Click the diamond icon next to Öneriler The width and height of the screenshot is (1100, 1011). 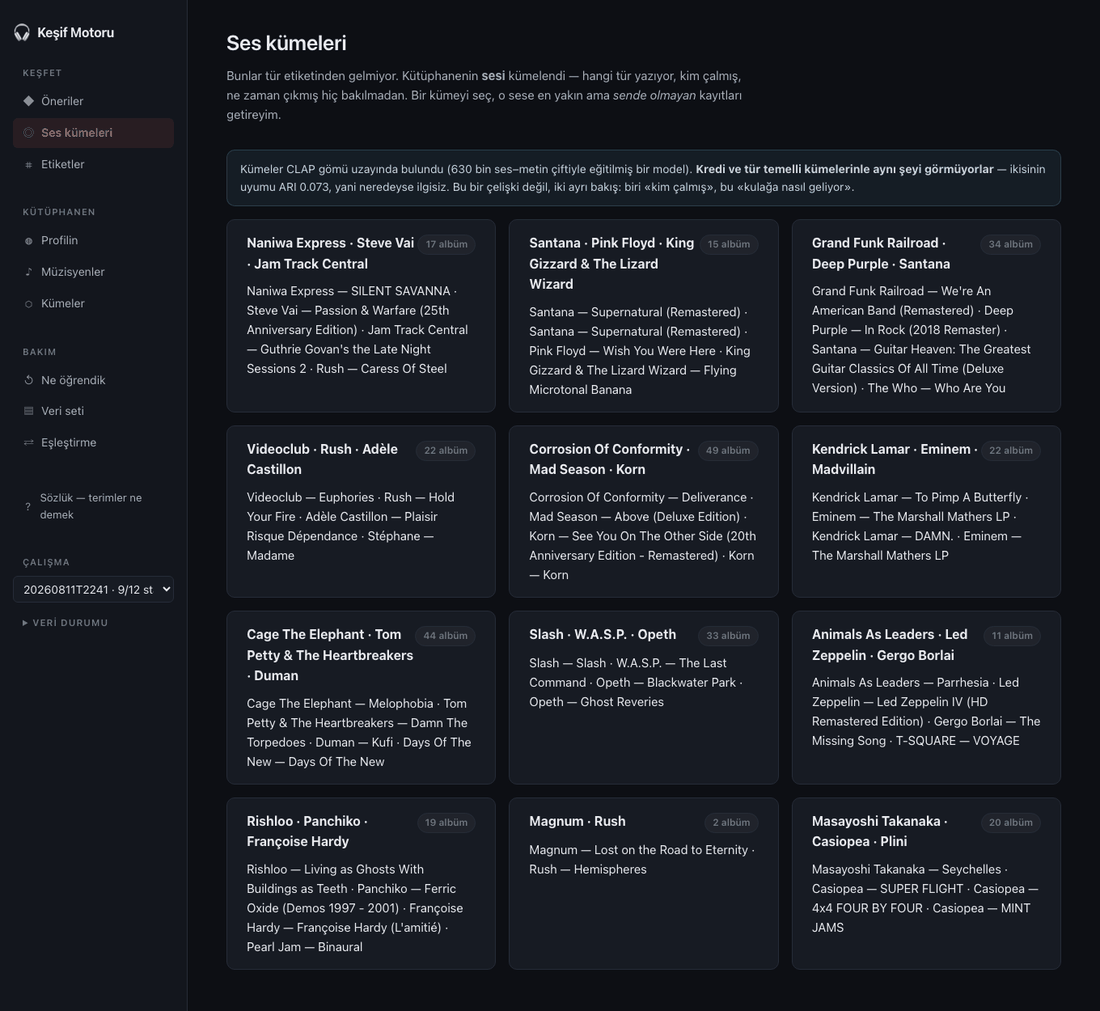[x=29, y=101]
